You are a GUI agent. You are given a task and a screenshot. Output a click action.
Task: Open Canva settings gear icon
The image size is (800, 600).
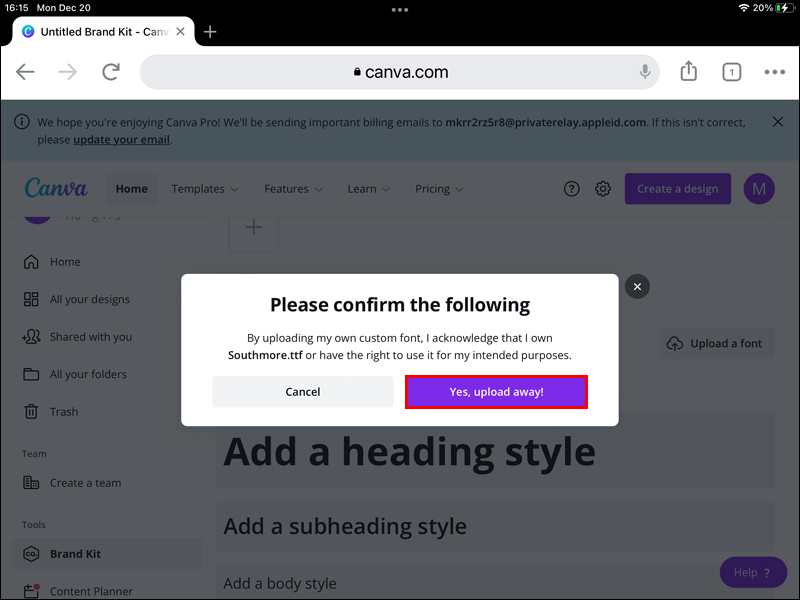click(603, 189)
